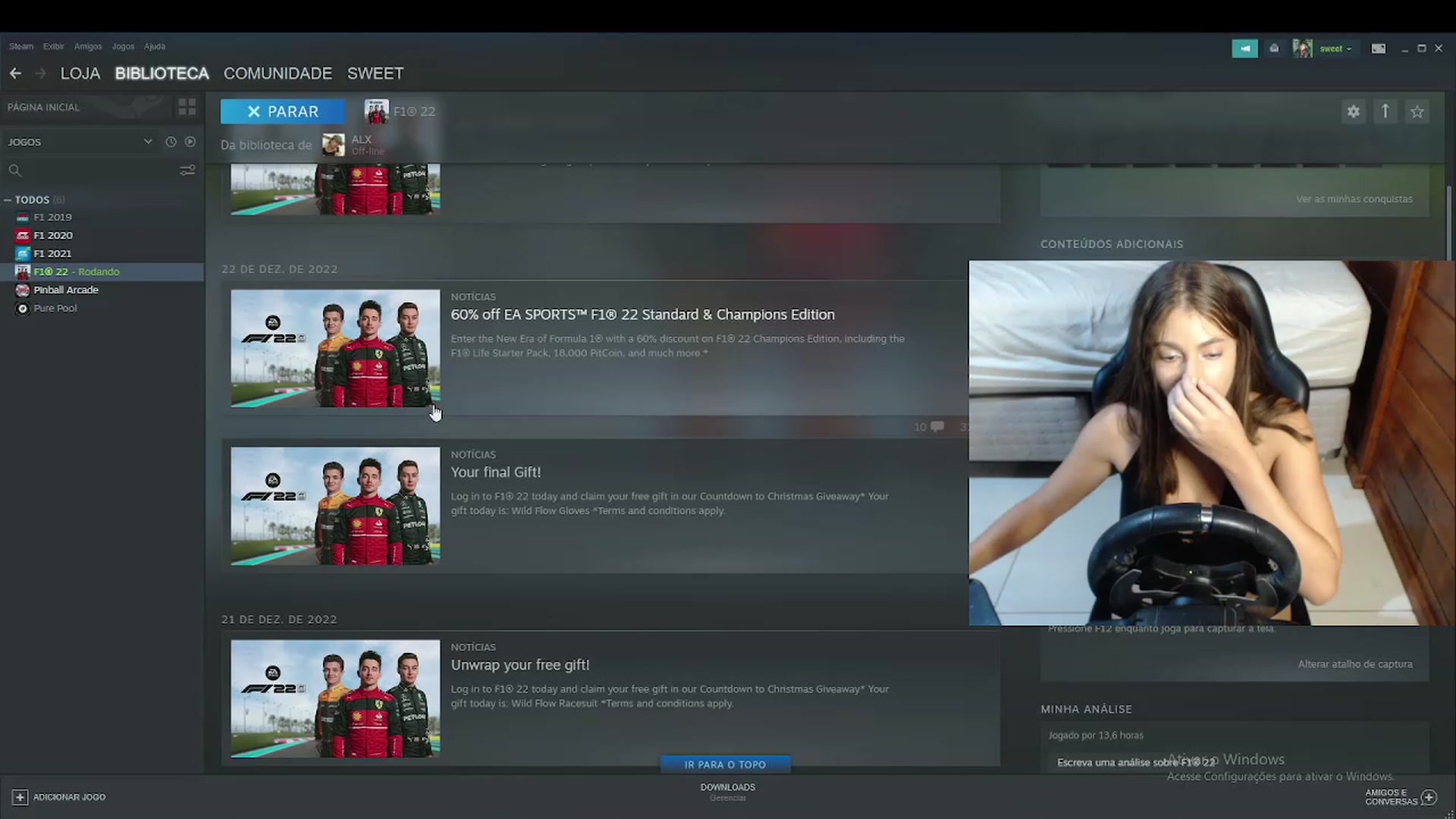Viewport: 1456px width, 819px height.
Task: Open the sweet account dropdown
Action: [x=1335, y=49]
